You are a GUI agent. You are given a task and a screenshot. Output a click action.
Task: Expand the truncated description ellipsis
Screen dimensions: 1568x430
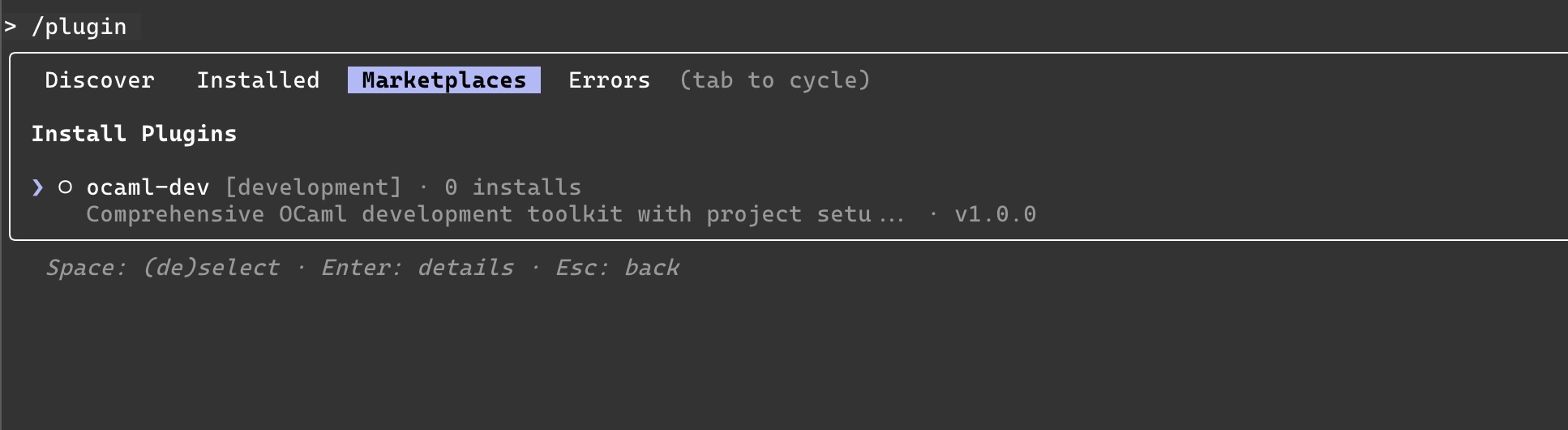[891, 216]
